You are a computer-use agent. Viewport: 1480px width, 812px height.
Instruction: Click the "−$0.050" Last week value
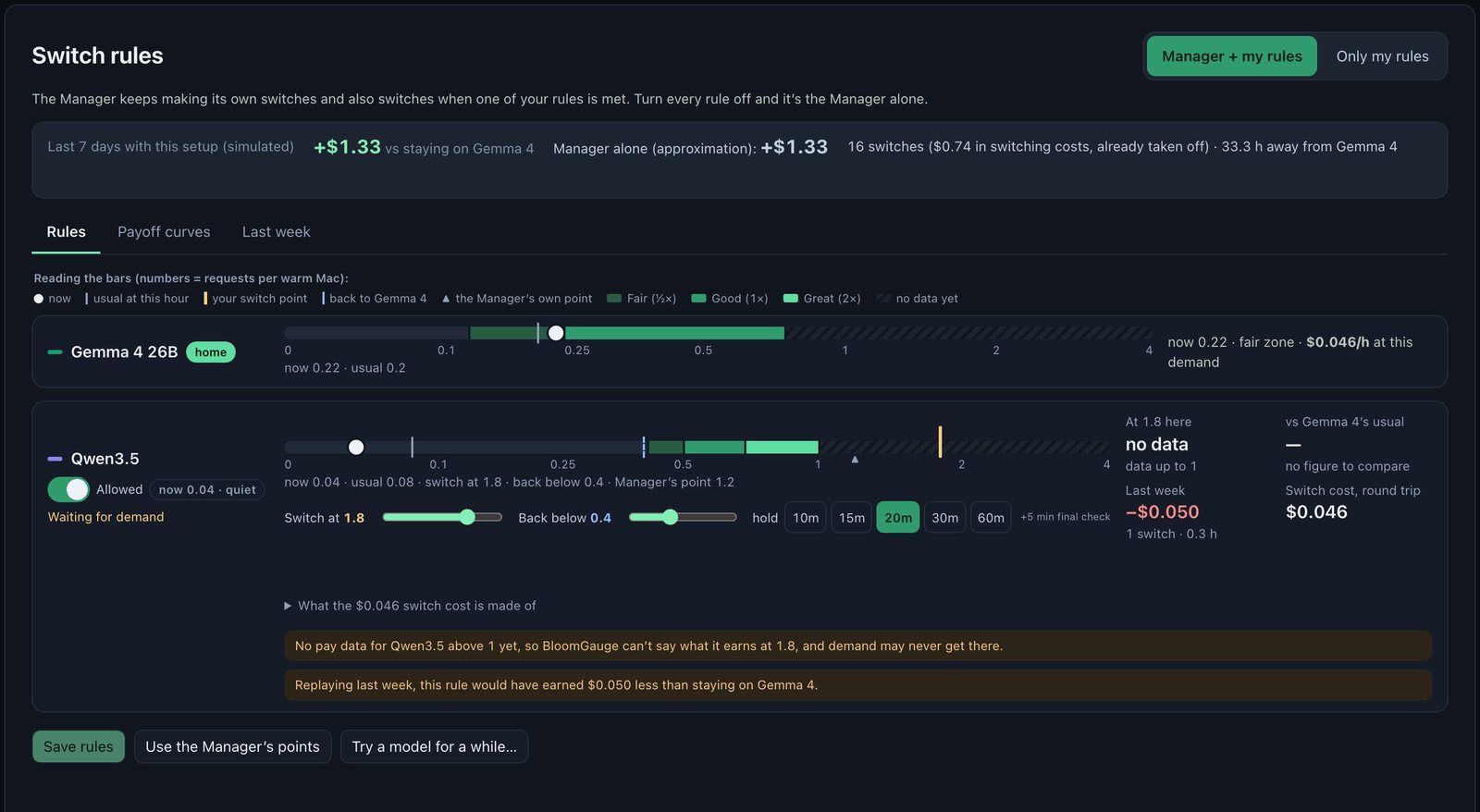(1162, 512)
